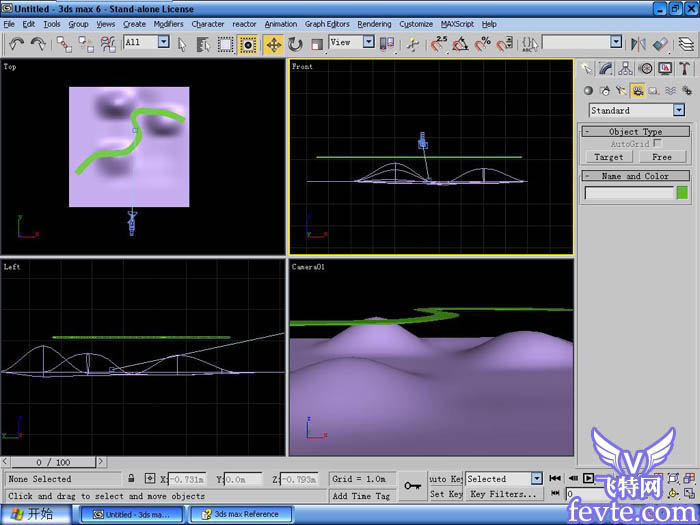The image size is (700, 525).
Task: Click the time slider left arrow
Action: [x=5, y=462]
